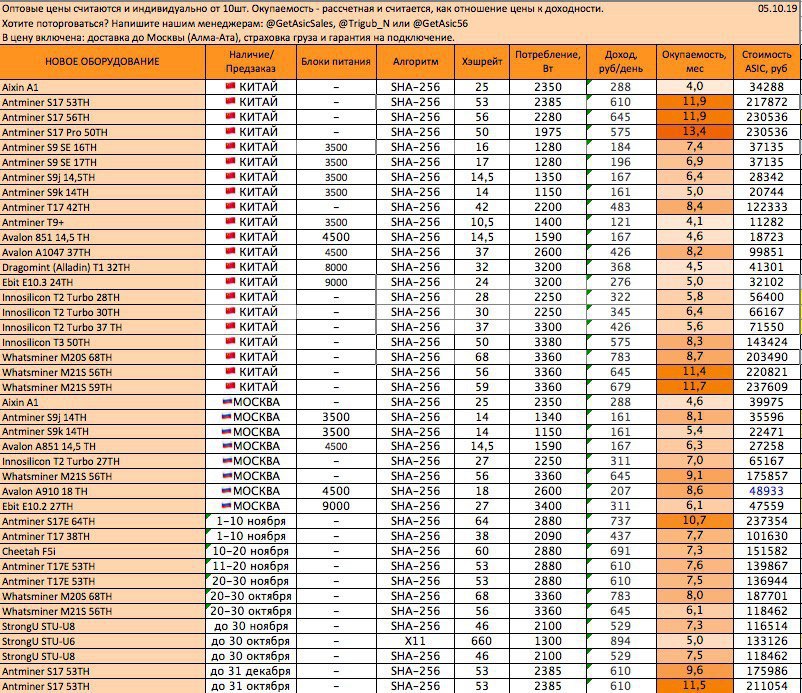Click the consumption 3300 for Innosilicon T2 Turbo 37 TH
The height and width of the screenshot is (693, 802).
pos(548,327)
